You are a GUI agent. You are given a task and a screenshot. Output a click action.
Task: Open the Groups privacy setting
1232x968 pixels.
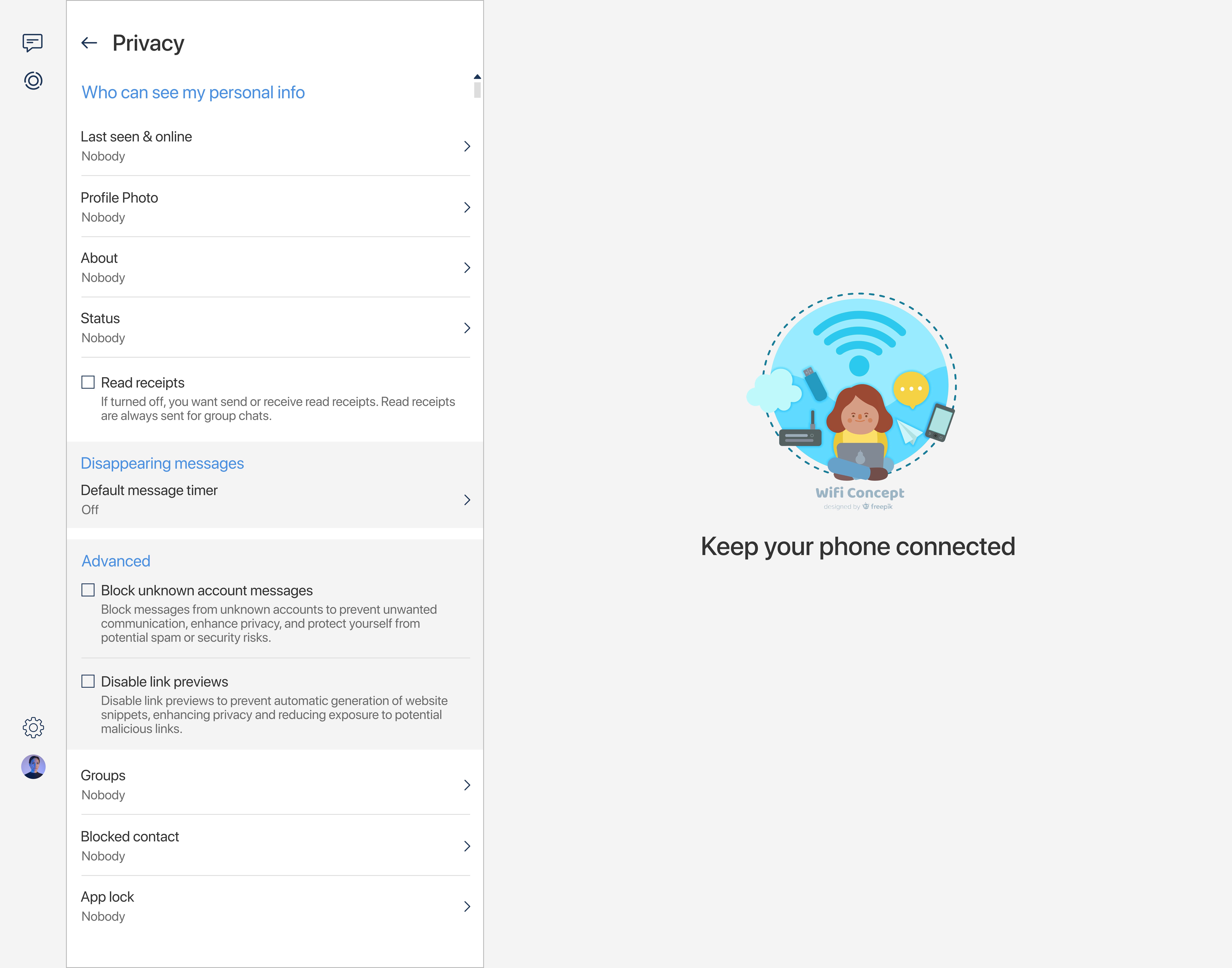click(275, 785)
